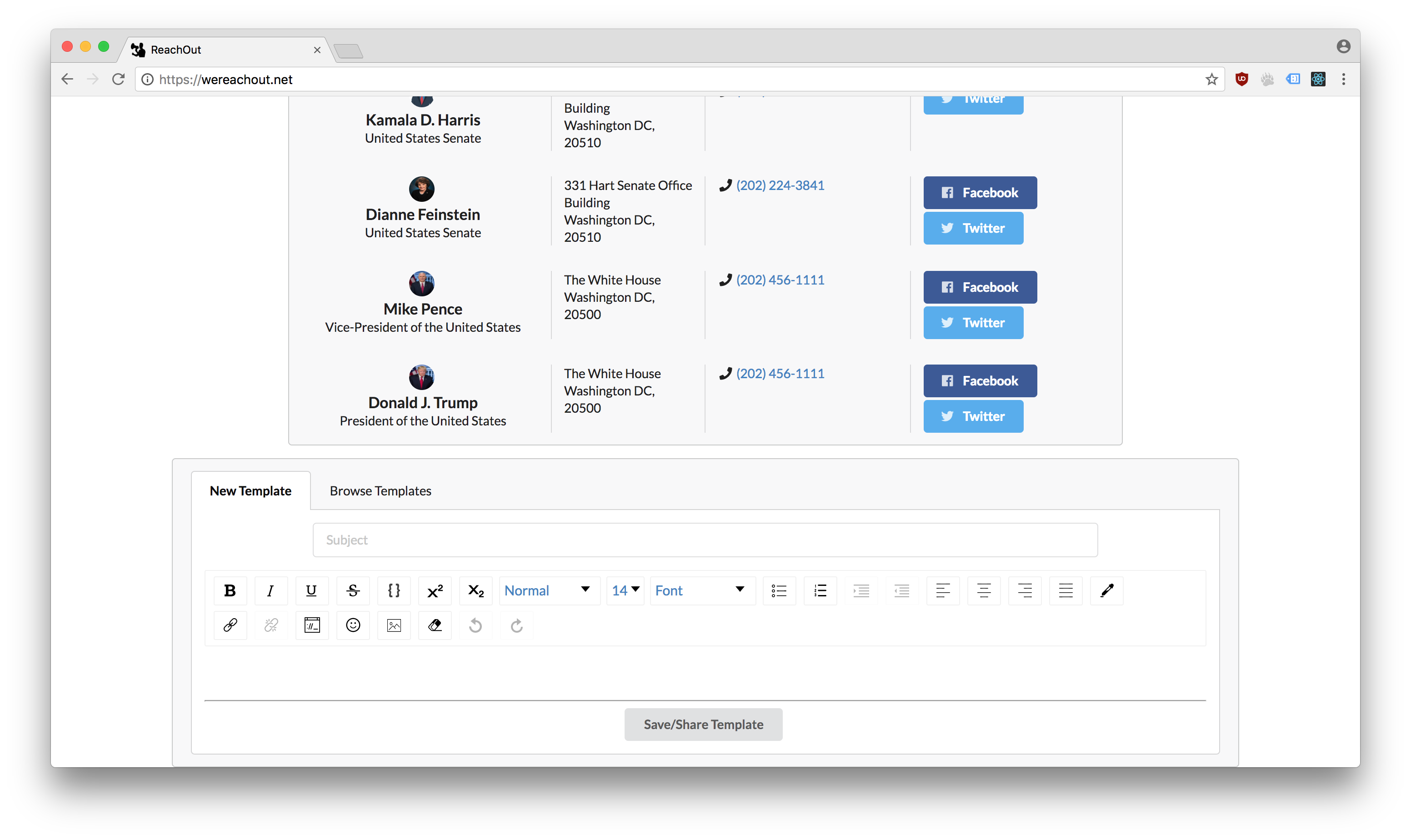
Task: Toggle monospace code braces button
Action: [x=394, y=590]
